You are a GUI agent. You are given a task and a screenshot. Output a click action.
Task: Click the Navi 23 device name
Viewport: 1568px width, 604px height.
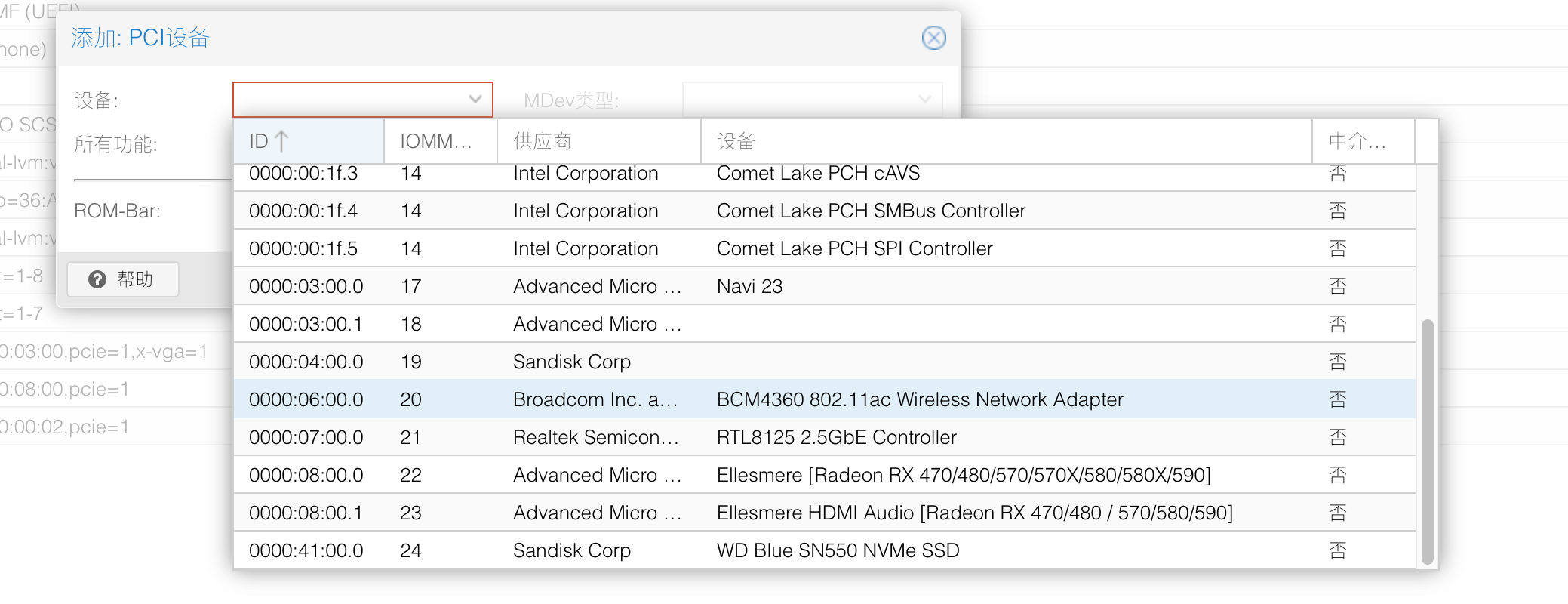point(749,286)
